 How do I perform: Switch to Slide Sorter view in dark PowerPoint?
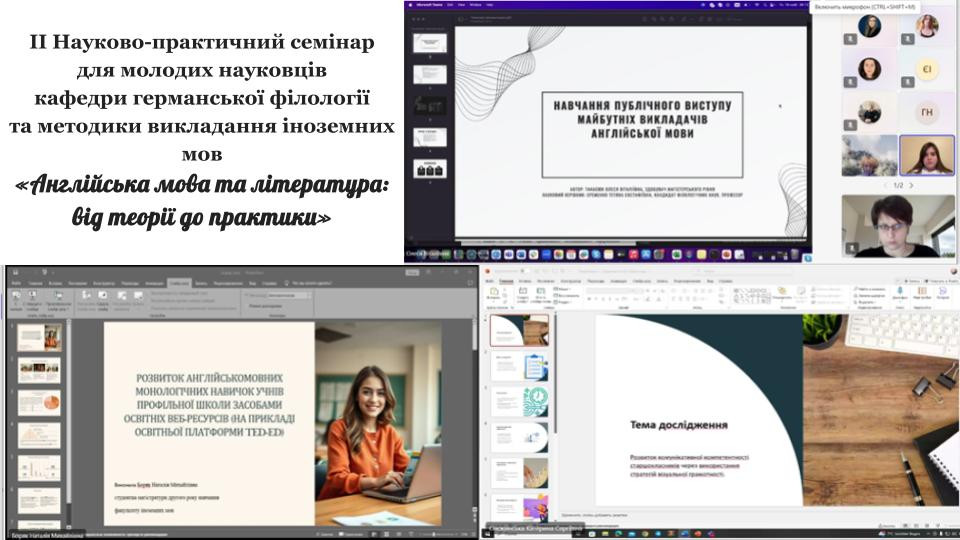point(386,534)
